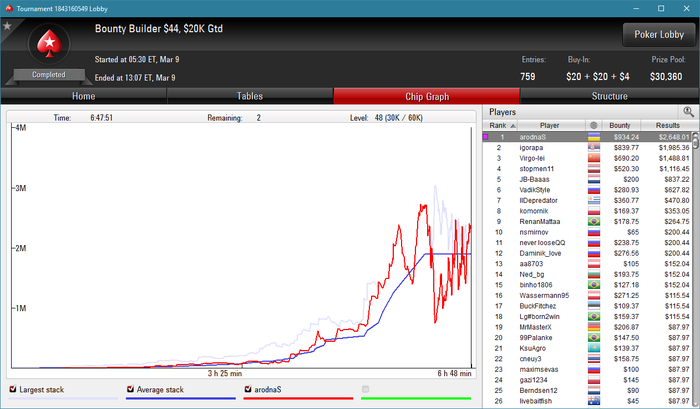This screenshot has height=409, width=700.
Task: Select player cneuy3 row
Action: (588, 359)
